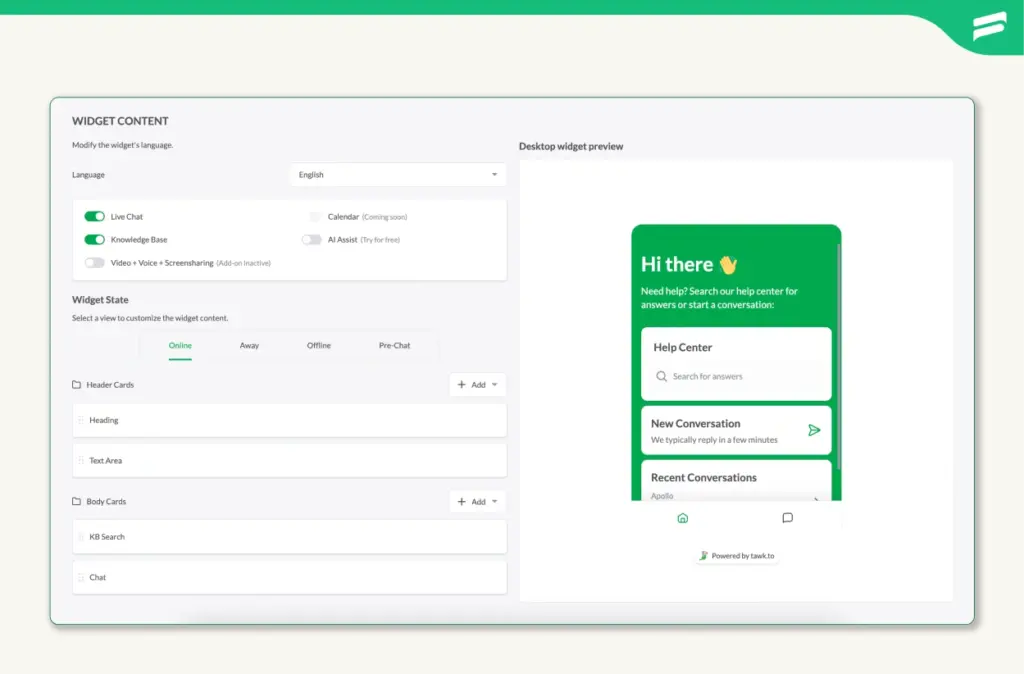
Task: Click the drag handle on Chat row
Action: 81,577
